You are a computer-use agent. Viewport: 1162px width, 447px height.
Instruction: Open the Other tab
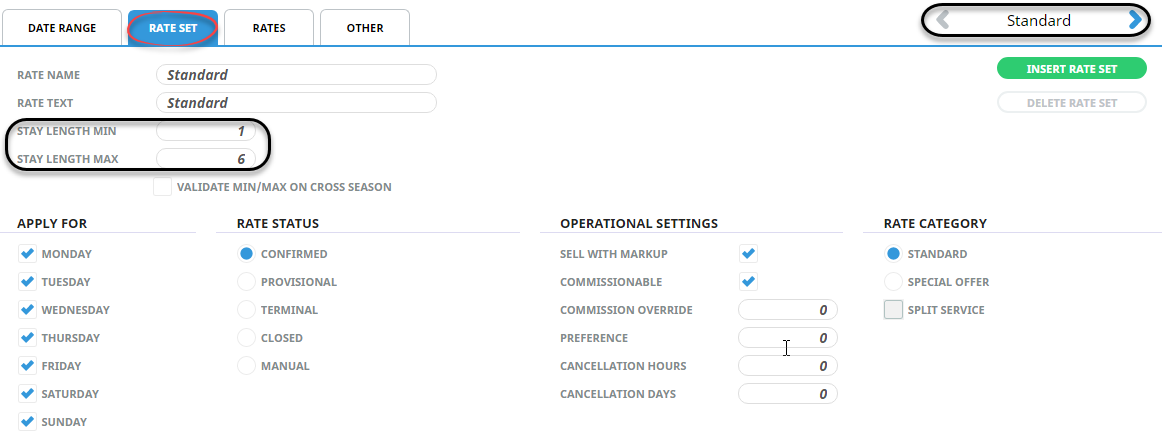pyautogui.click(x=365, y=28)
